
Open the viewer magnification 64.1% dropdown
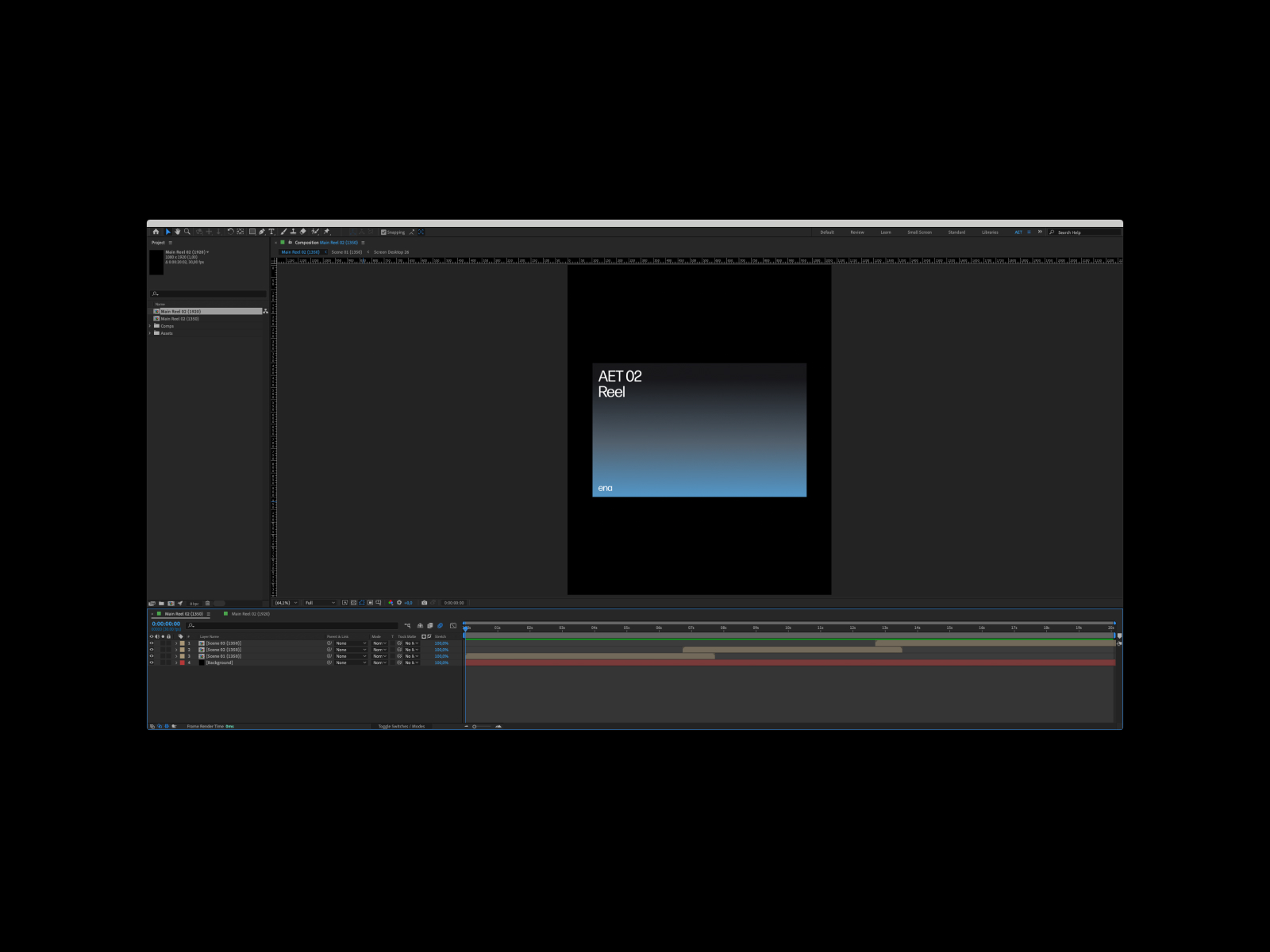click(x=287, y=603)
